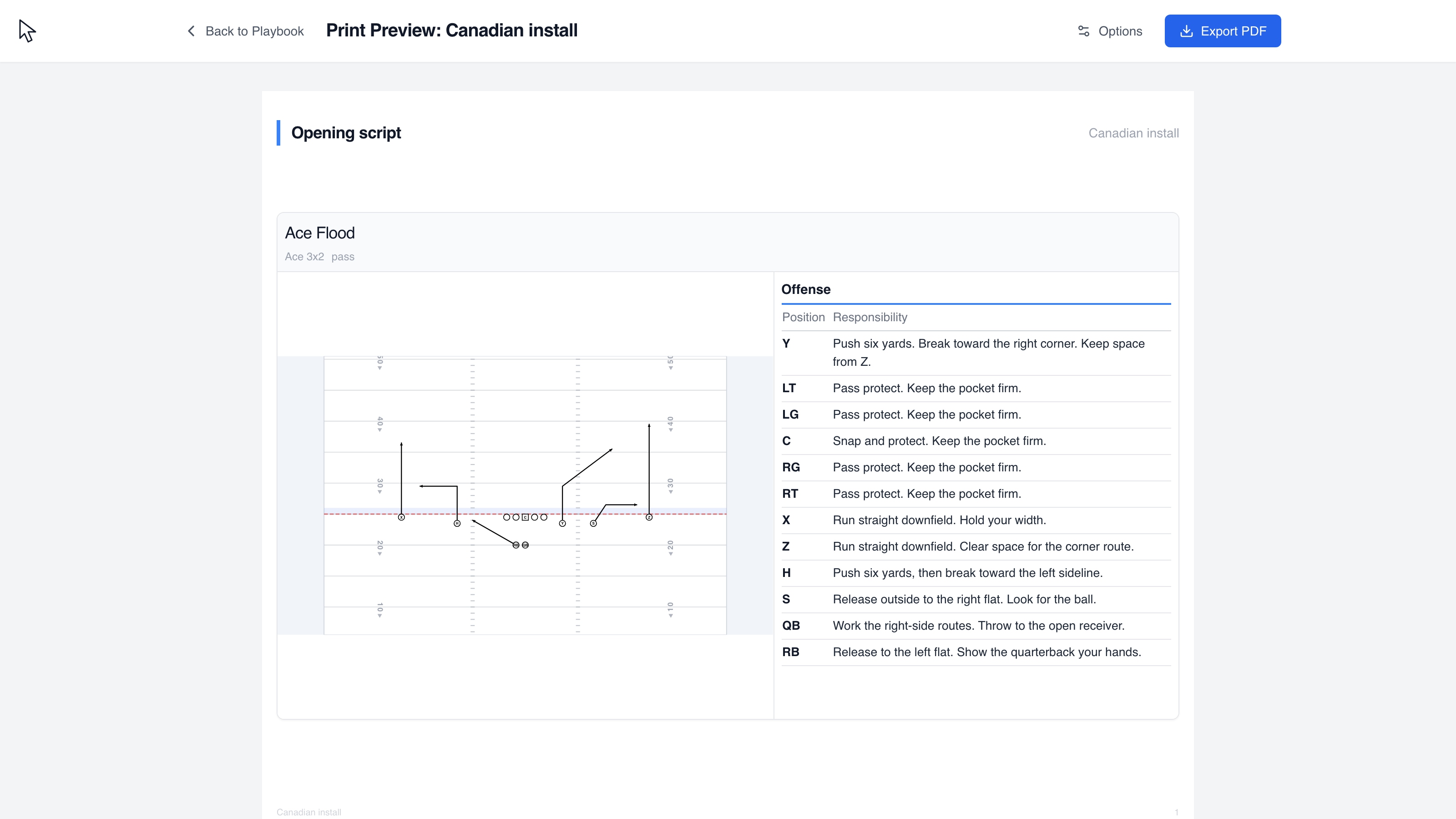This screenshot has width=1456, height=819.
Task: Select QB 'Work the right-side routes' row
Action: click(976, 626)
